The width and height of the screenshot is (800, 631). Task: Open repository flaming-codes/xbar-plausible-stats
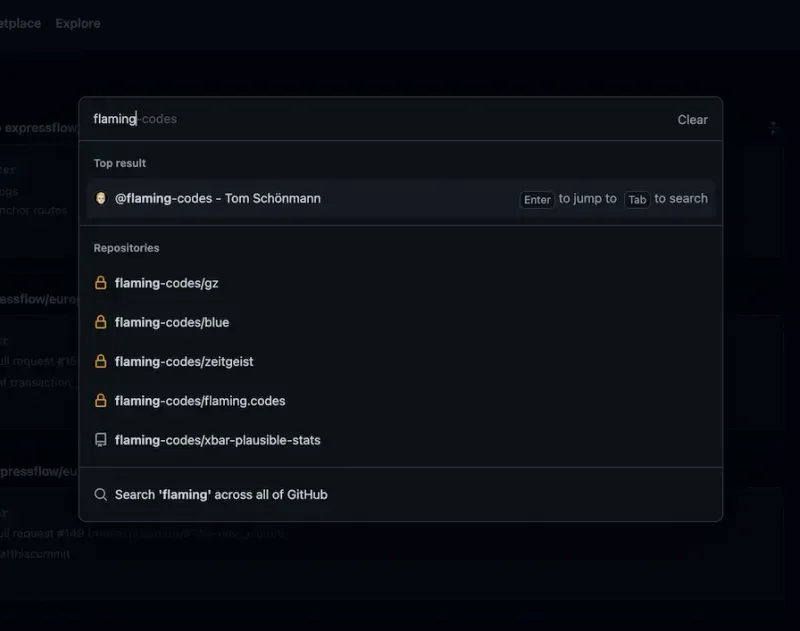click(401, 440)
